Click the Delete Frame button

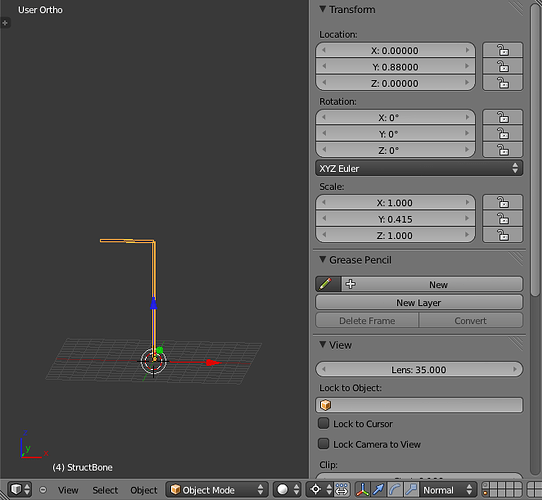(x=367, y=321)
